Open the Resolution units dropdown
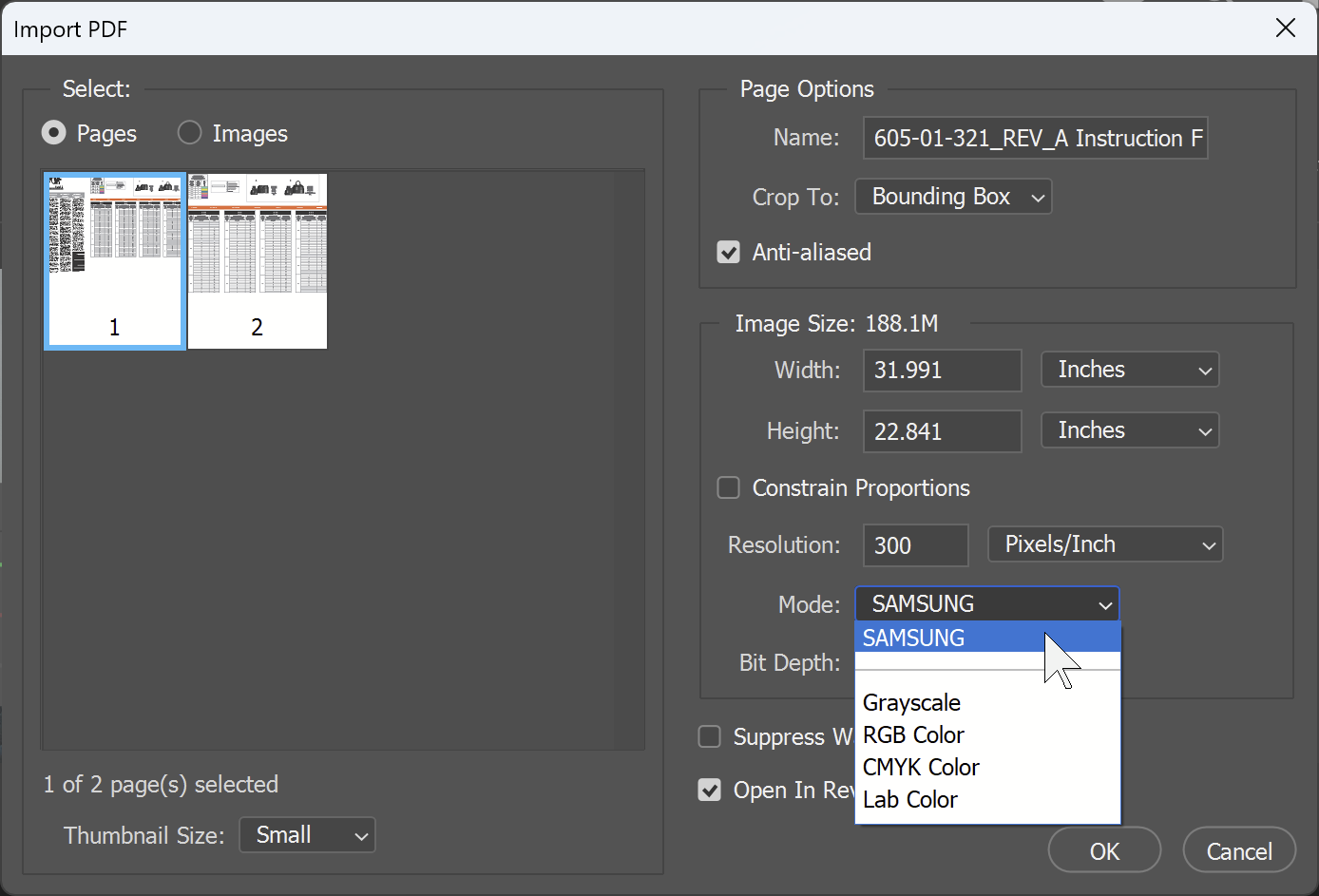 [x=1105, y=544]
